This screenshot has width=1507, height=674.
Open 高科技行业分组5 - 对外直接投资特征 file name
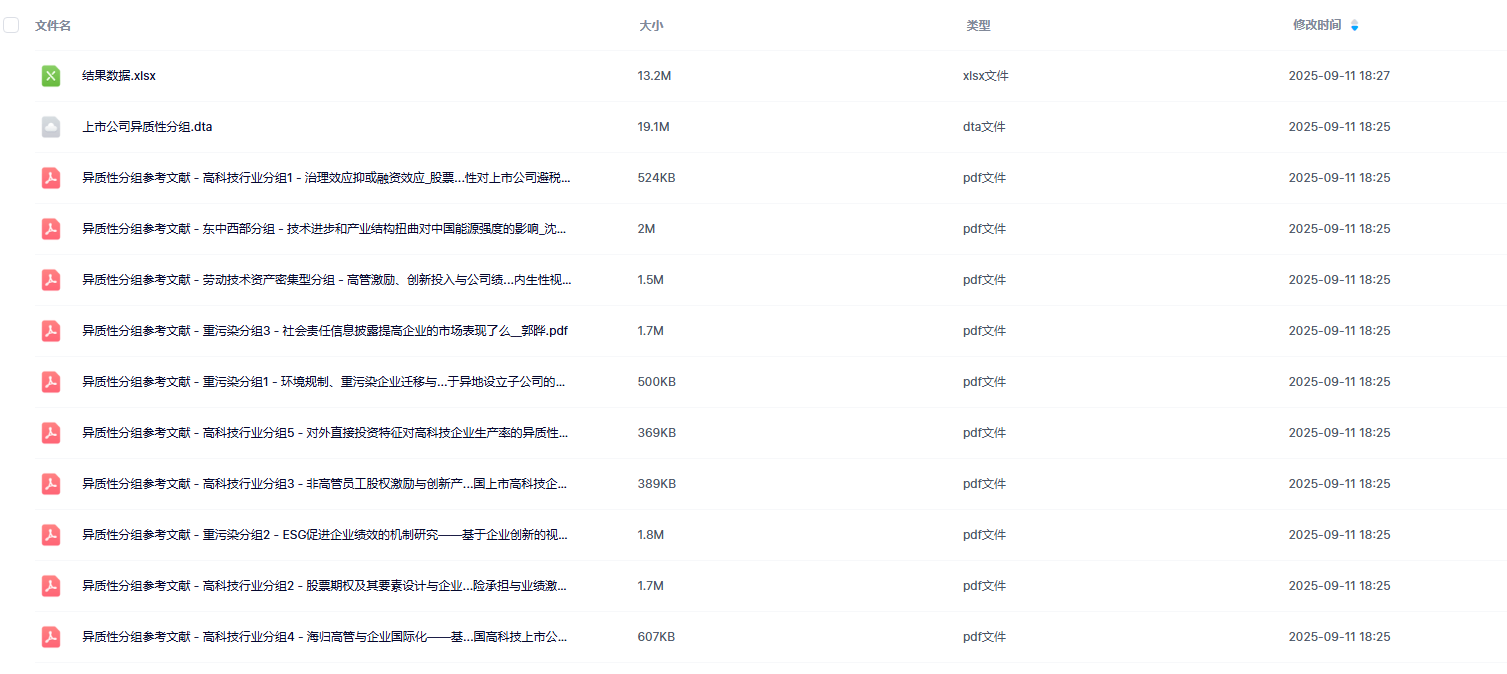[326, 433]
